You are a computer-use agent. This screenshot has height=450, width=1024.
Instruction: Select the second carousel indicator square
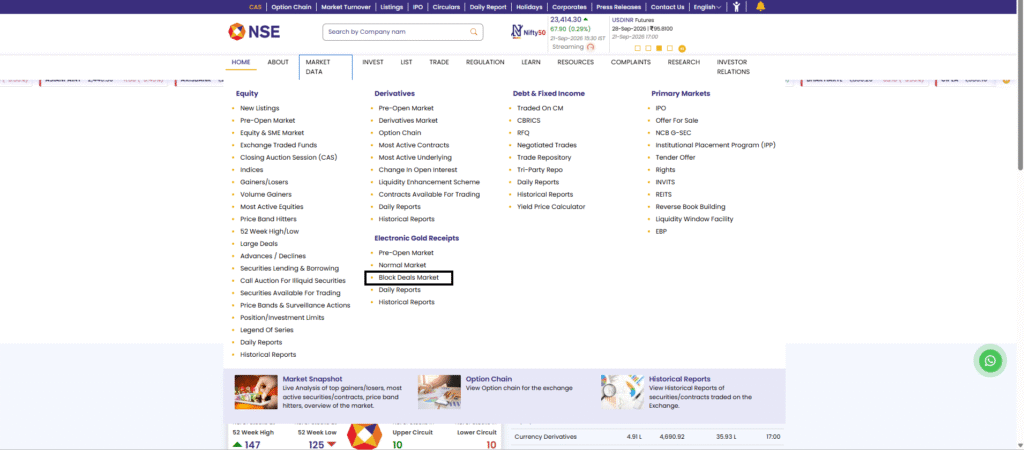648,48
